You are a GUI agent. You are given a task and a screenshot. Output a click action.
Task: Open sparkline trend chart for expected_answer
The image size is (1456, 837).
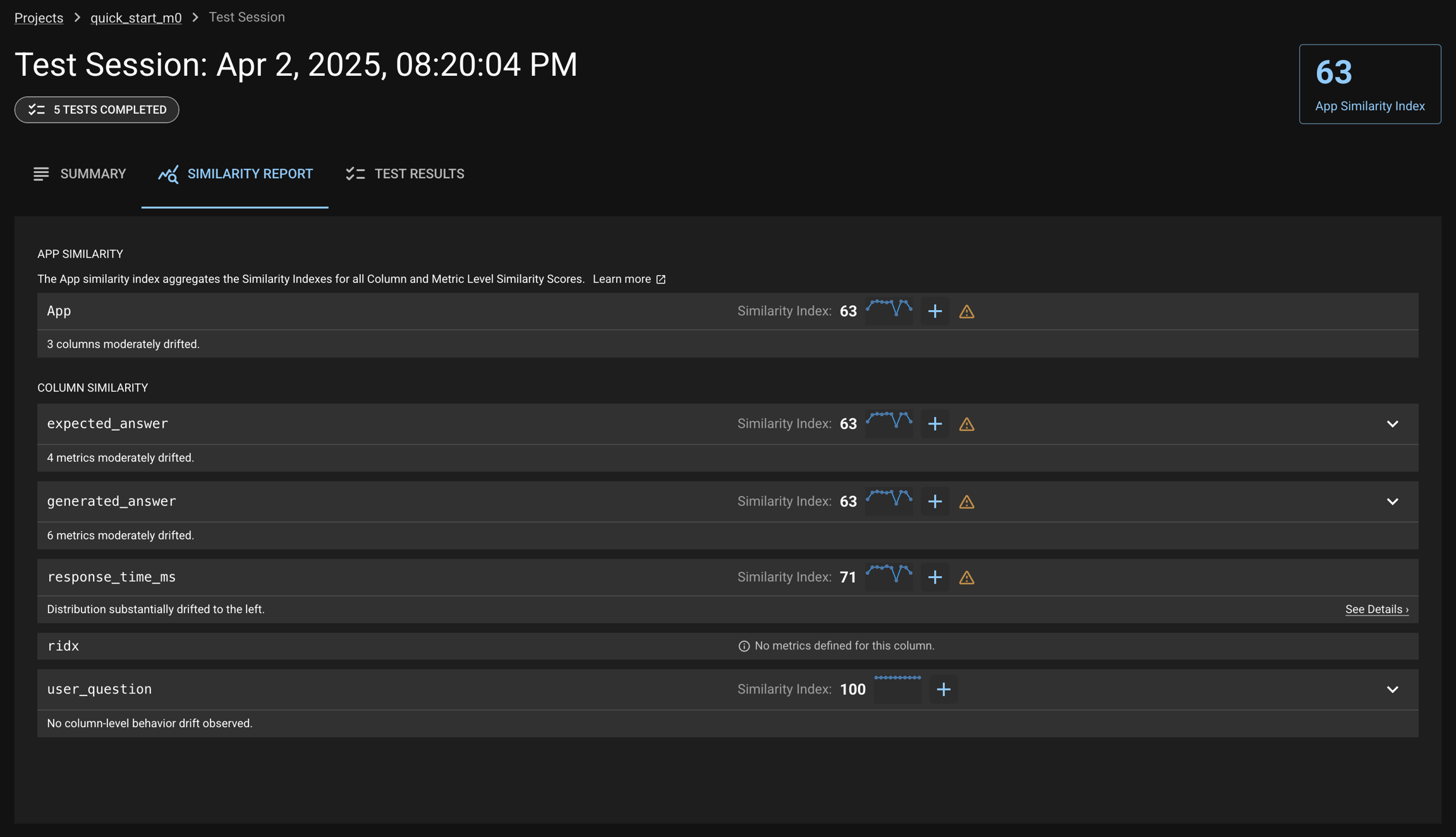pos(889,421)
